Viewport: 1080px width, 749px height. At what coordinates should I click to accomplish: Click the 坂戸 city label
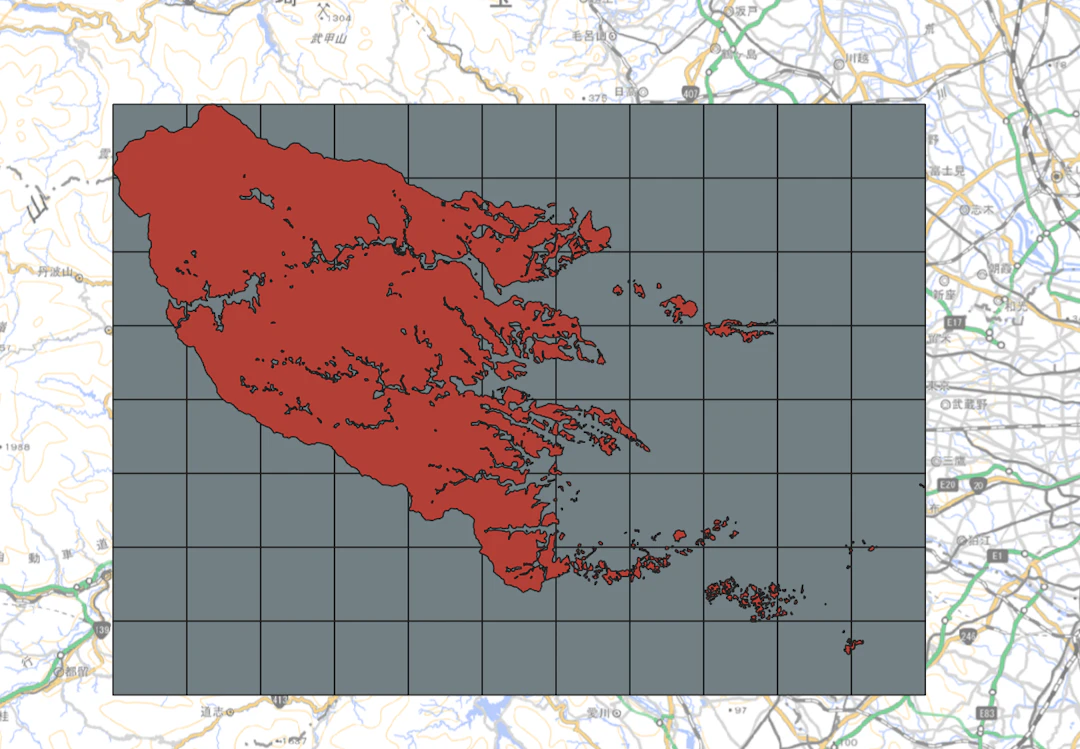(x=746, y=11)
